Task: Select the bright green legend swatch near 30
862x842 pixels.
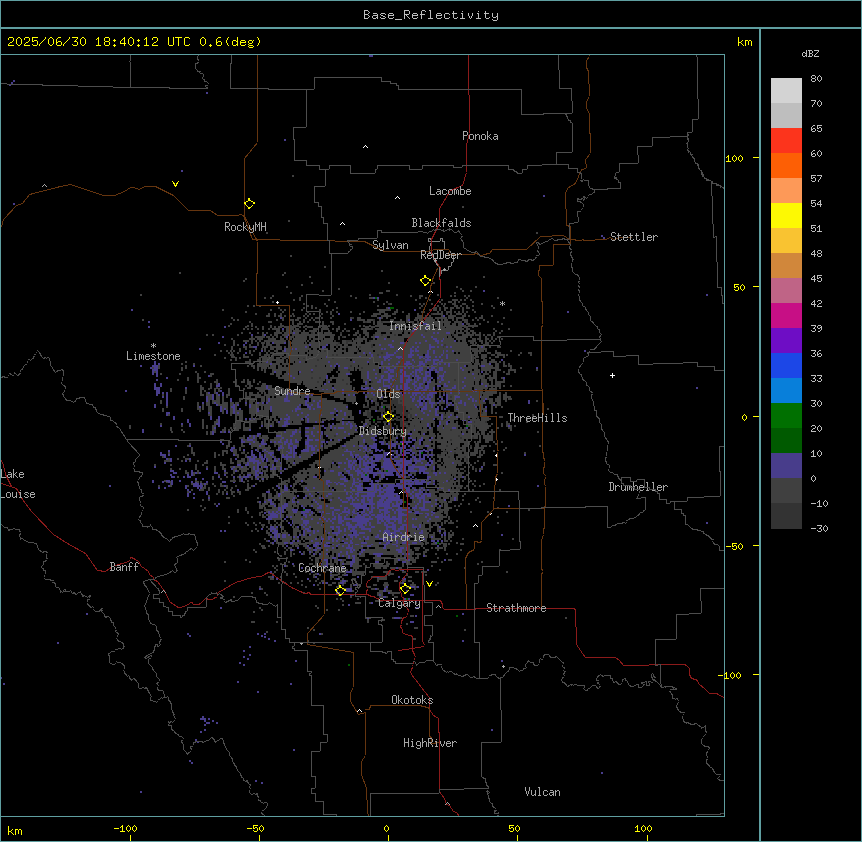Action: tap(786, 416)
